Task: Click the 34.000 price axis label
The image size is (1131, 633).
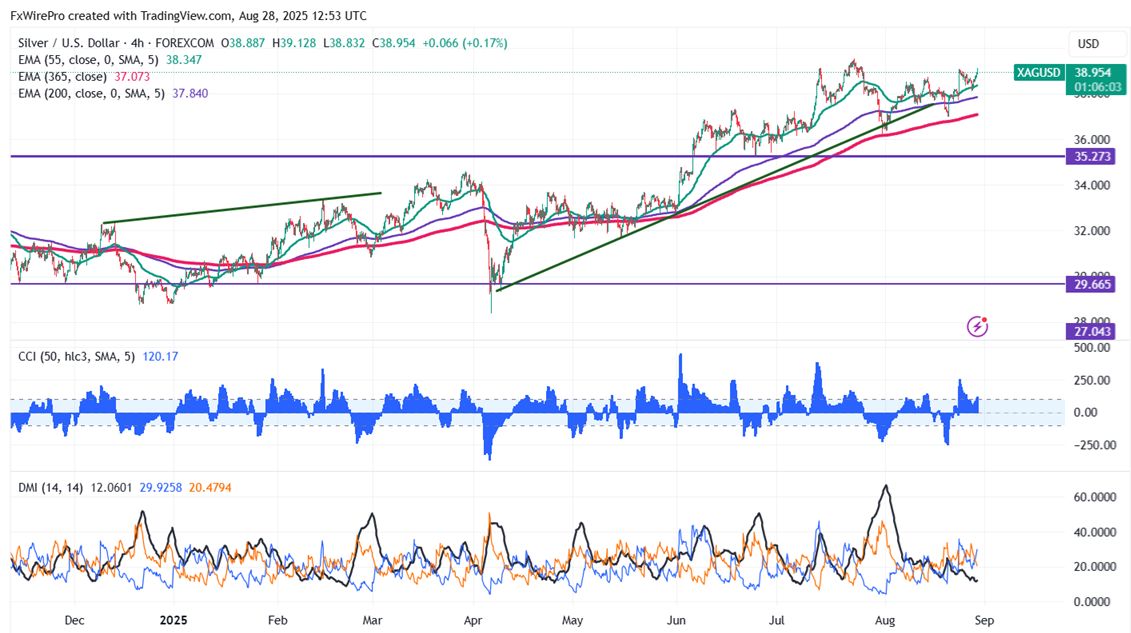Action: [1092, 185]
